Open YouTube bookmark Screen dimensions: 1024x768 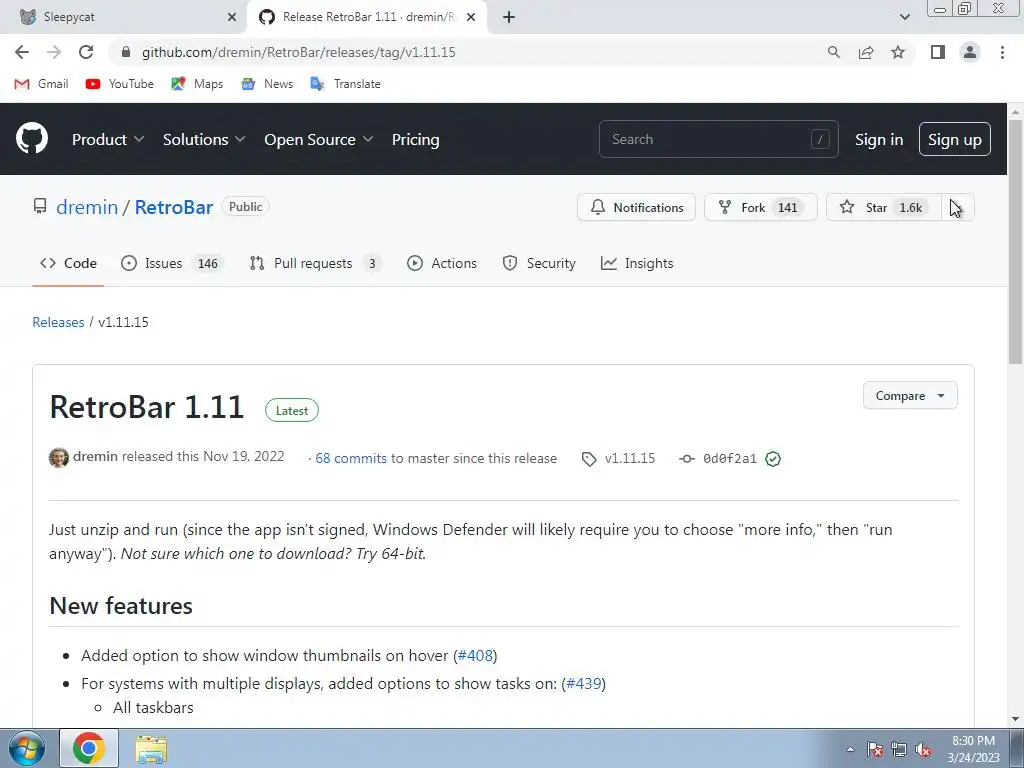pos(120,84)
